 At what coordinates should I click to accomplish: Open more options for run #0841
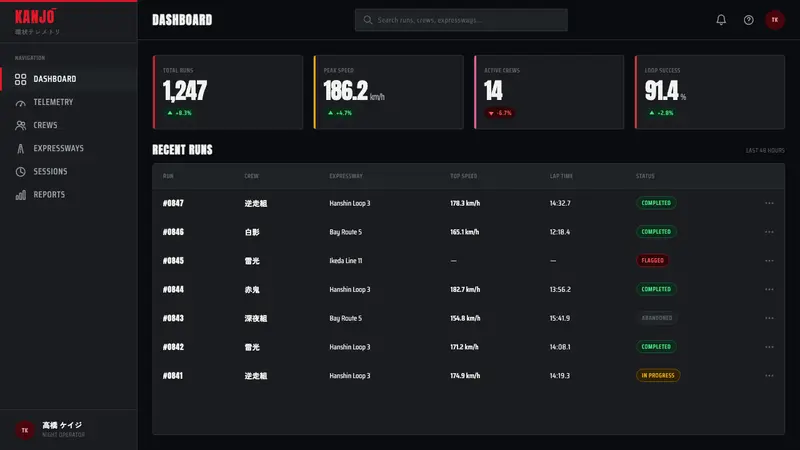point(769,376)
